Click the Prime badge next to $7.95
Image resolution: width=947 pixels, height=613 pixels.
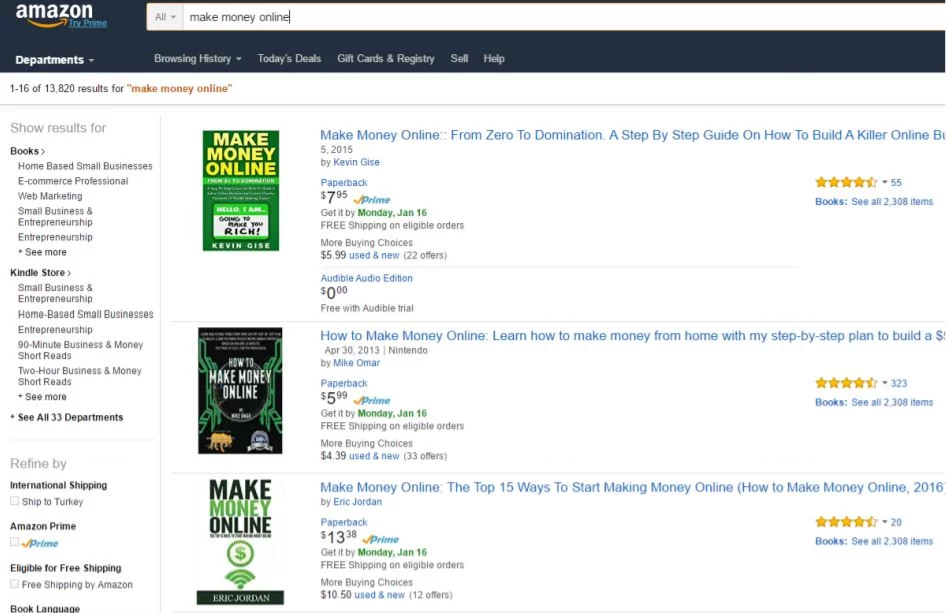(372, 200)
